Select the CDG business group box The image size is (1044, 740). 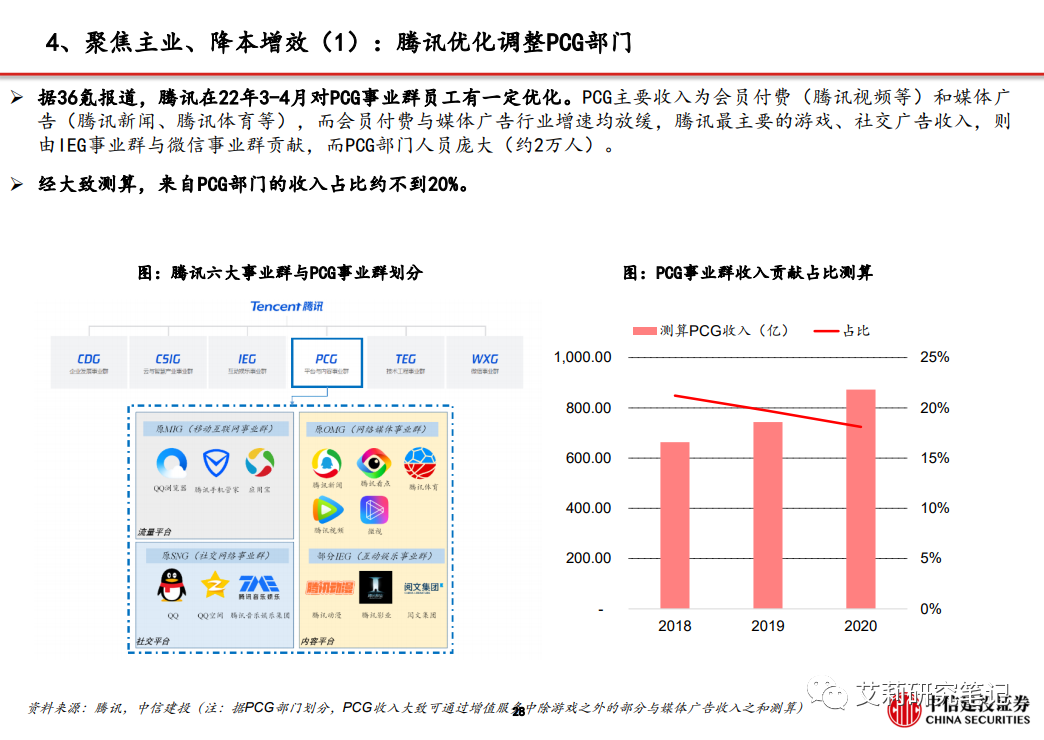89,362
